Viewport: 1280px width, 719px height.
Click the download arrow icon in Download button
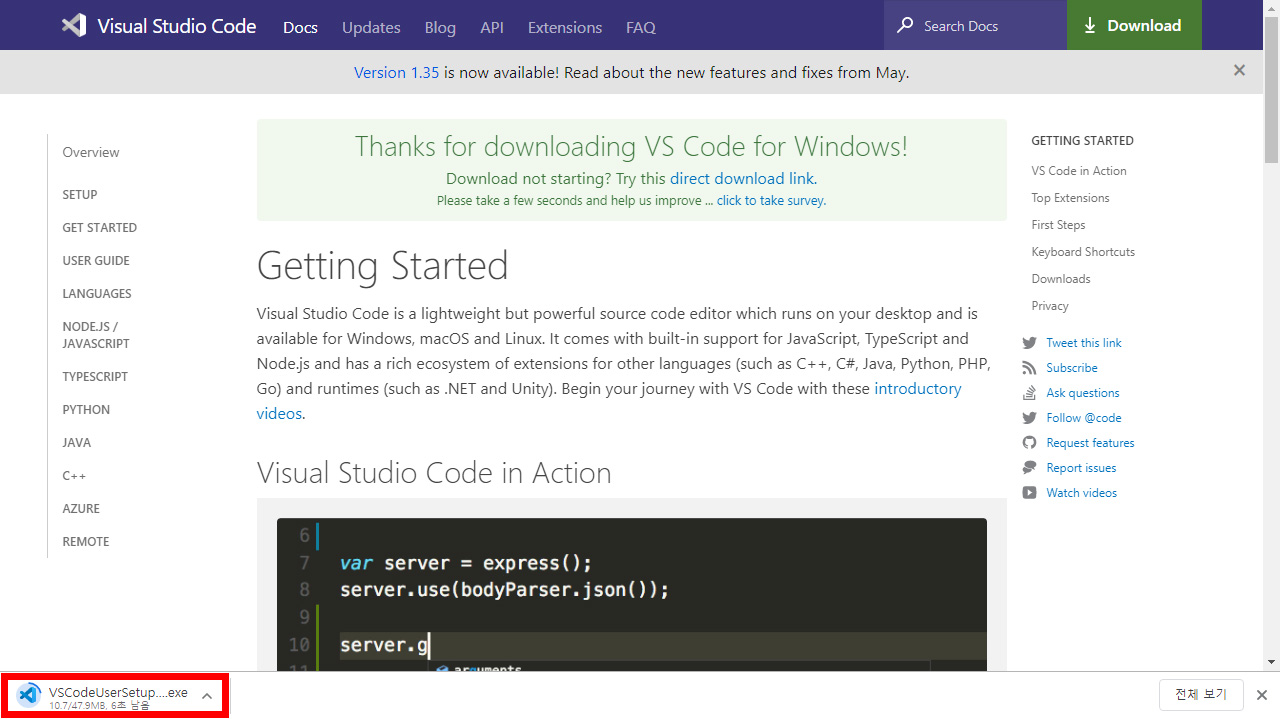pos(1090,26)
